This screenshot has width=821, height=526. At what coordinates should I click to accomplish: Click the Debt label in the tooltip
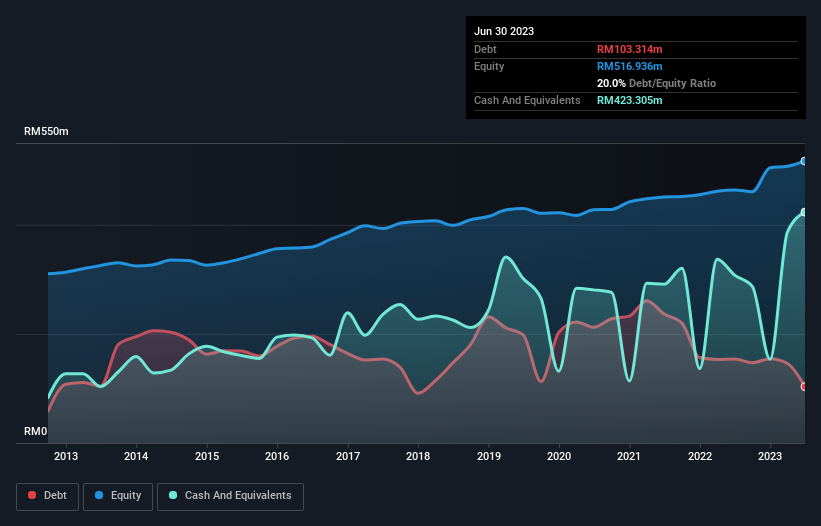click(485, 49)
